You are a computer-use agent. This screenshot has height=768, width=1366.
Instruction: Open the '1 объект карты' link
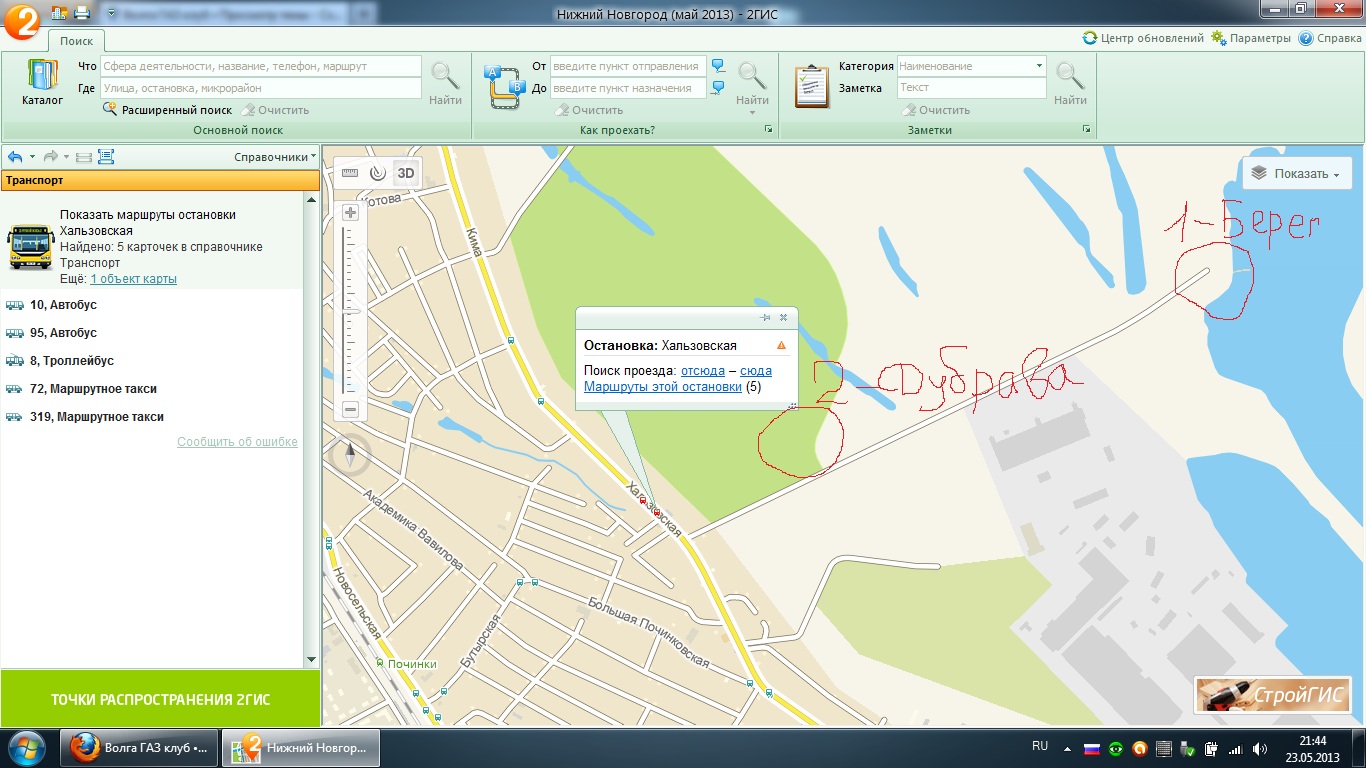[133, 279]
